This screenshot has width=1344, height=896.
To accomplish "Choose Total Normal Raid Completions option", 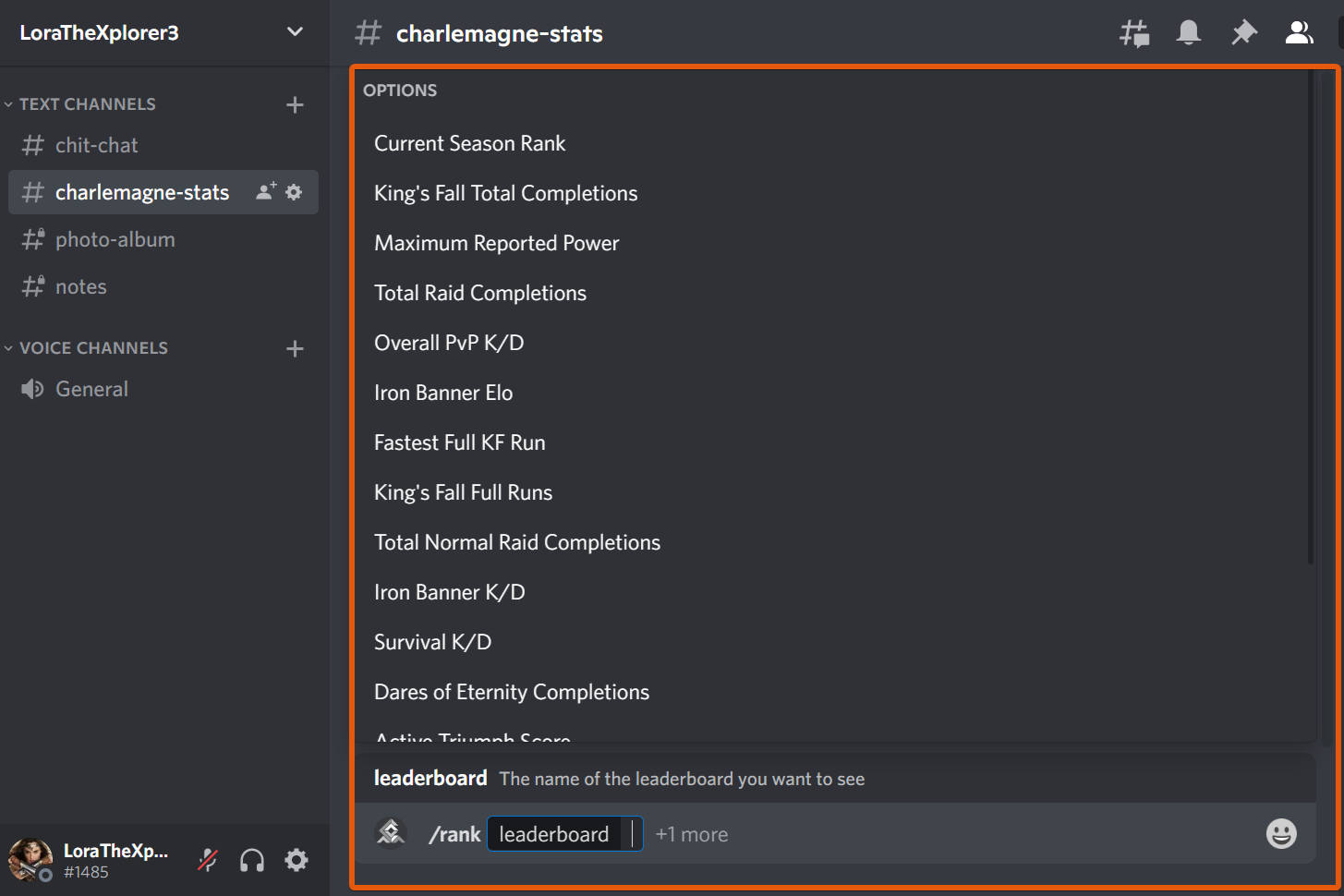I will (834, 542).
